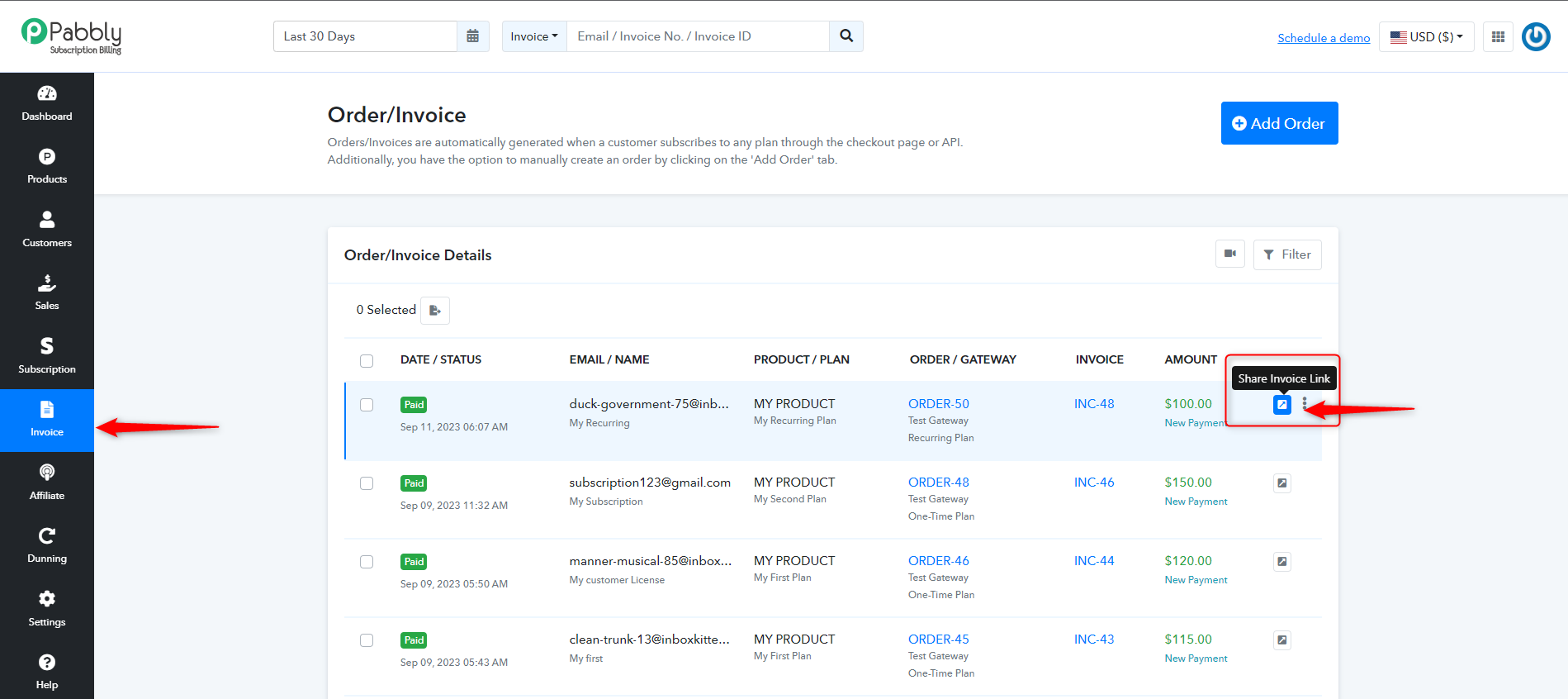Click the power account icon
Viewport: 1568px width, 699px height.
1536,36
